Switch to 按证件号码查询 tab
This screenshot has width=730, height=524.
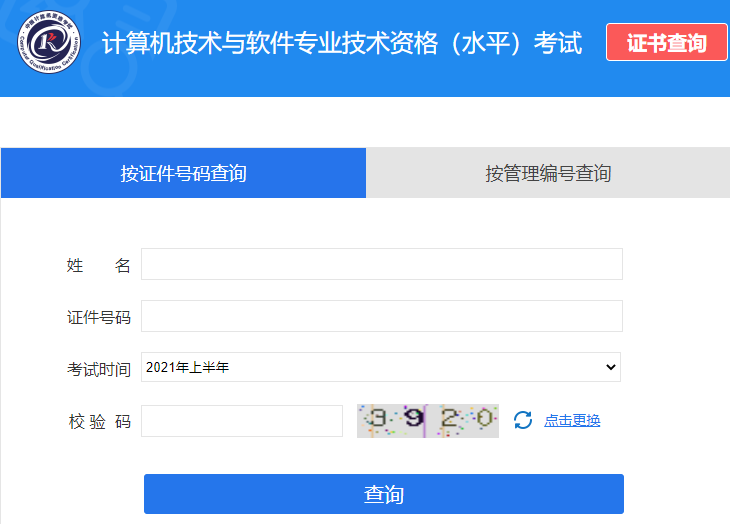point(183,173)
